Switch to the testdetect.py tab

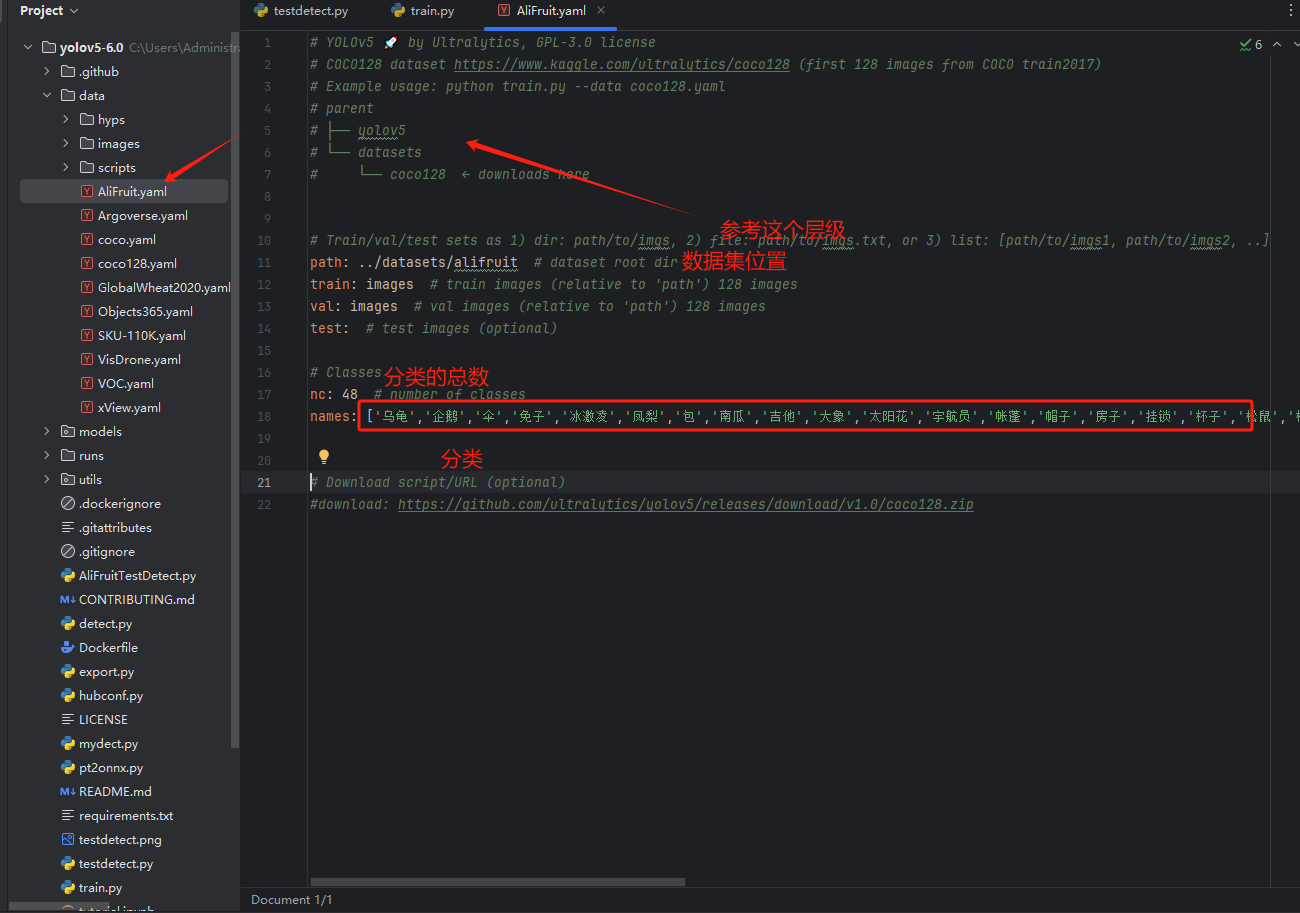pyautogui.click(x=310, y=11)
